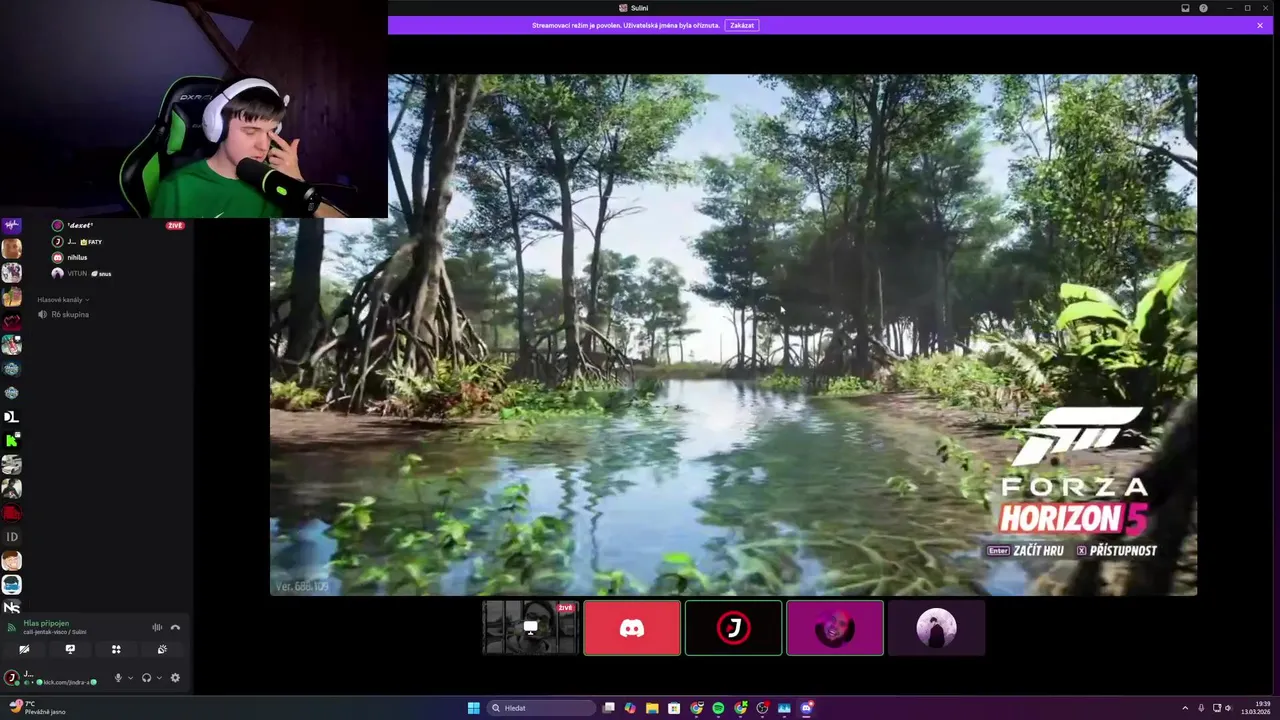The image size is (1280, 720).
Task: Open Discord user settings gear
Action: [x=175, y=678]
